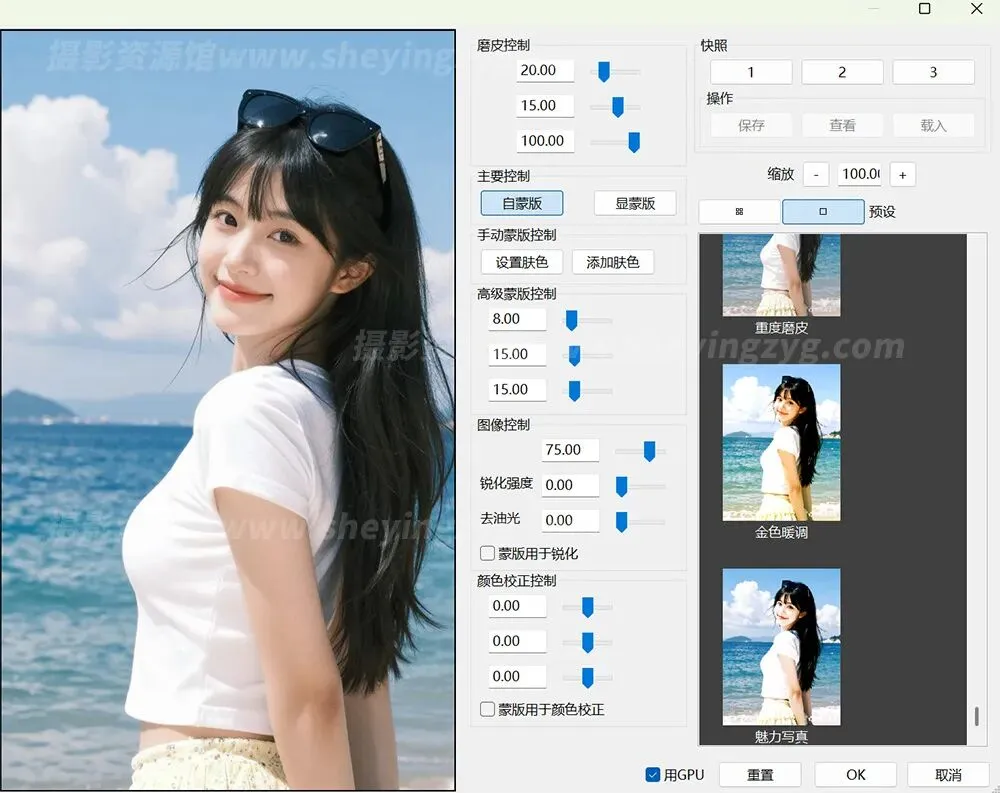
Task: Click the 取消 button
Action: click(x=948, y=774)
